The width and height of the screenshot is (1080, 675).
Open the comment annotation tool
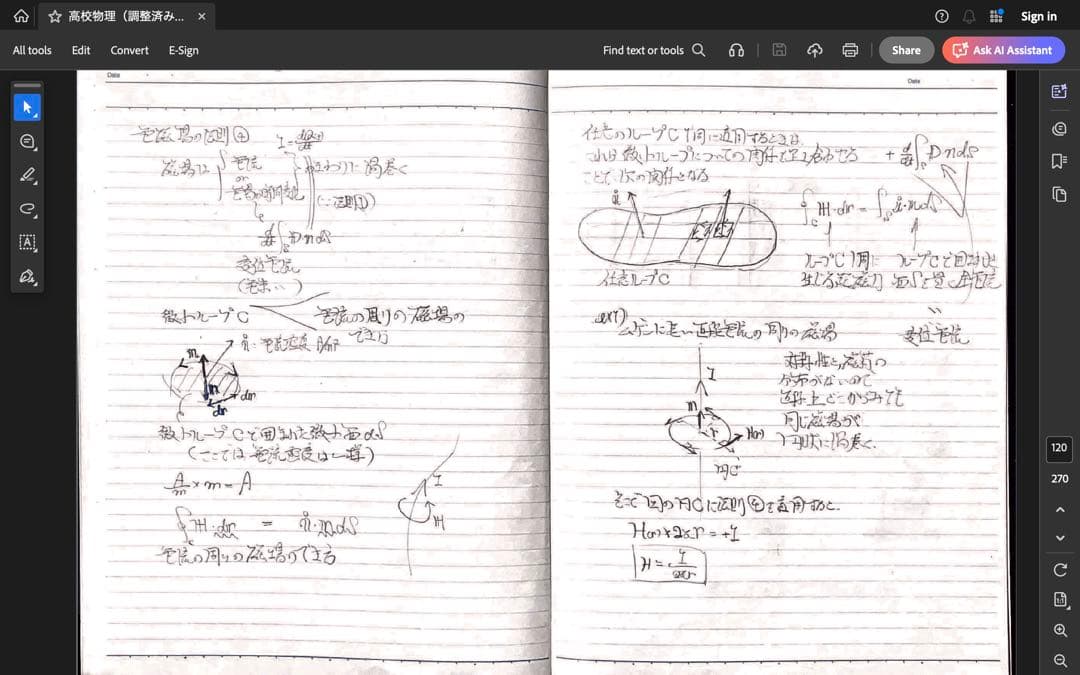tap(28, 142)
